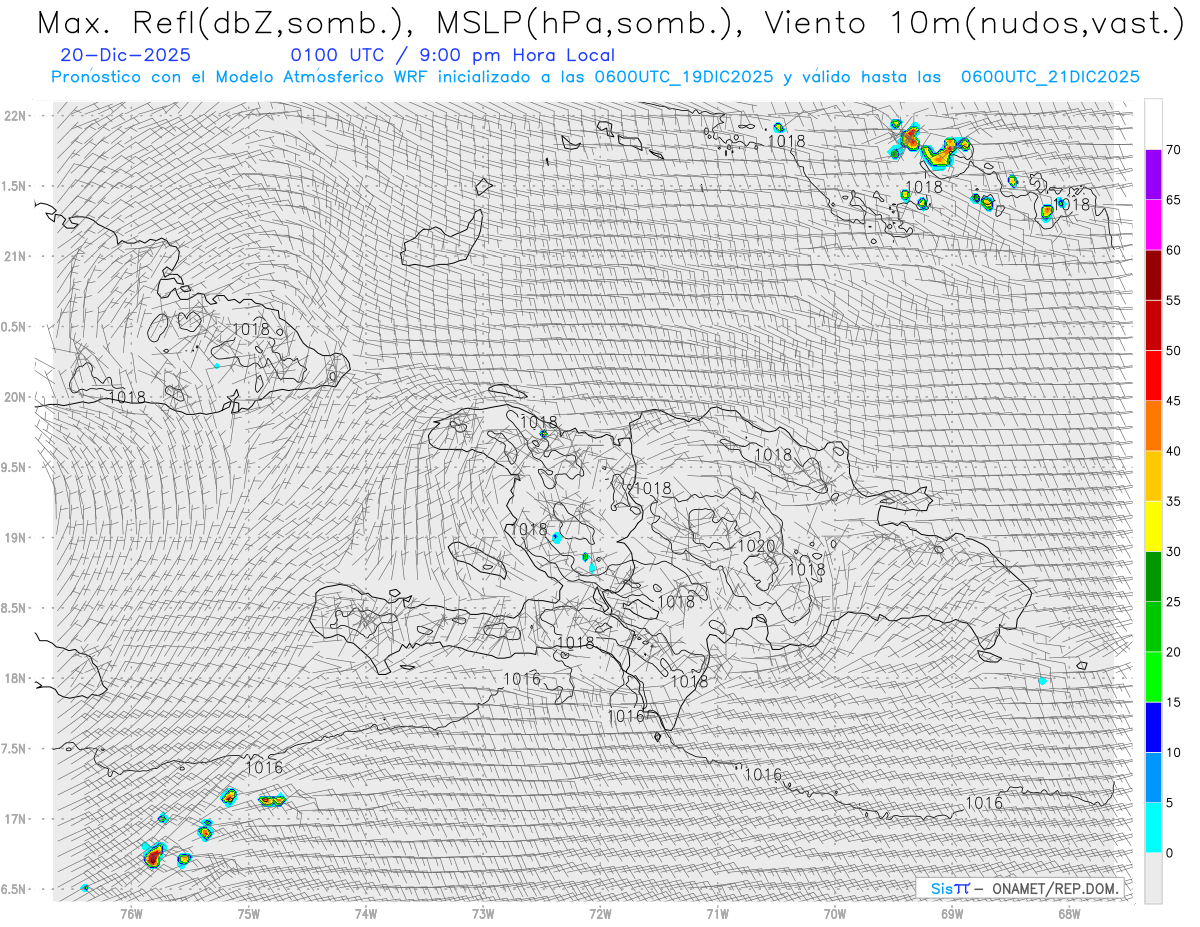Select the '71W' longitude label
The width and height of the screenshot is (1200, 927).
(x=717, y=913)
